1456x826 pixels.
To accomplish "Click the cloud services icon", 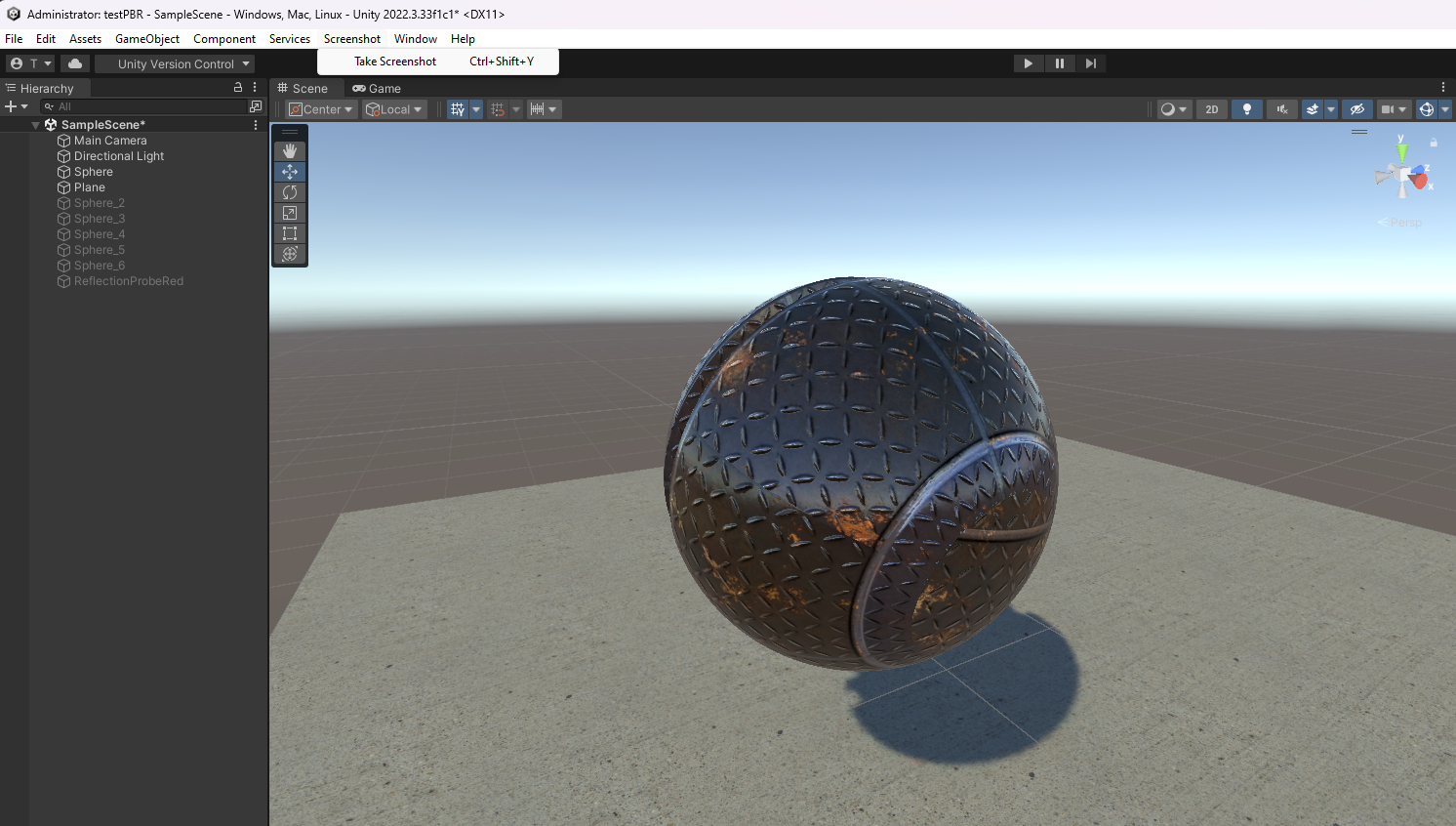I will [75, 63].
